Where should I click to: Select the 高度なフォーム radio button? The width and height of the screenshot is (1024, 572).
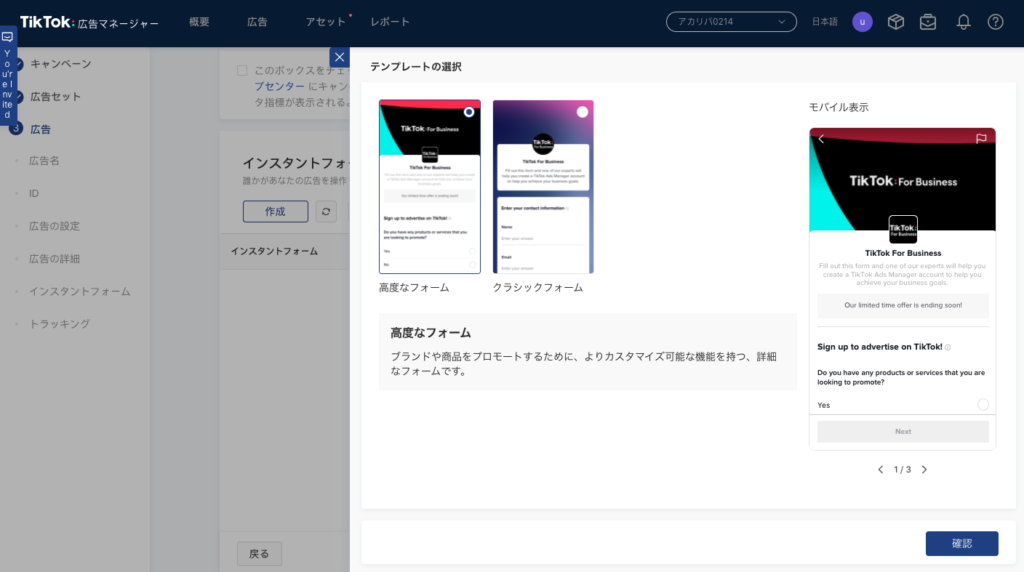(x=469, y=112)
